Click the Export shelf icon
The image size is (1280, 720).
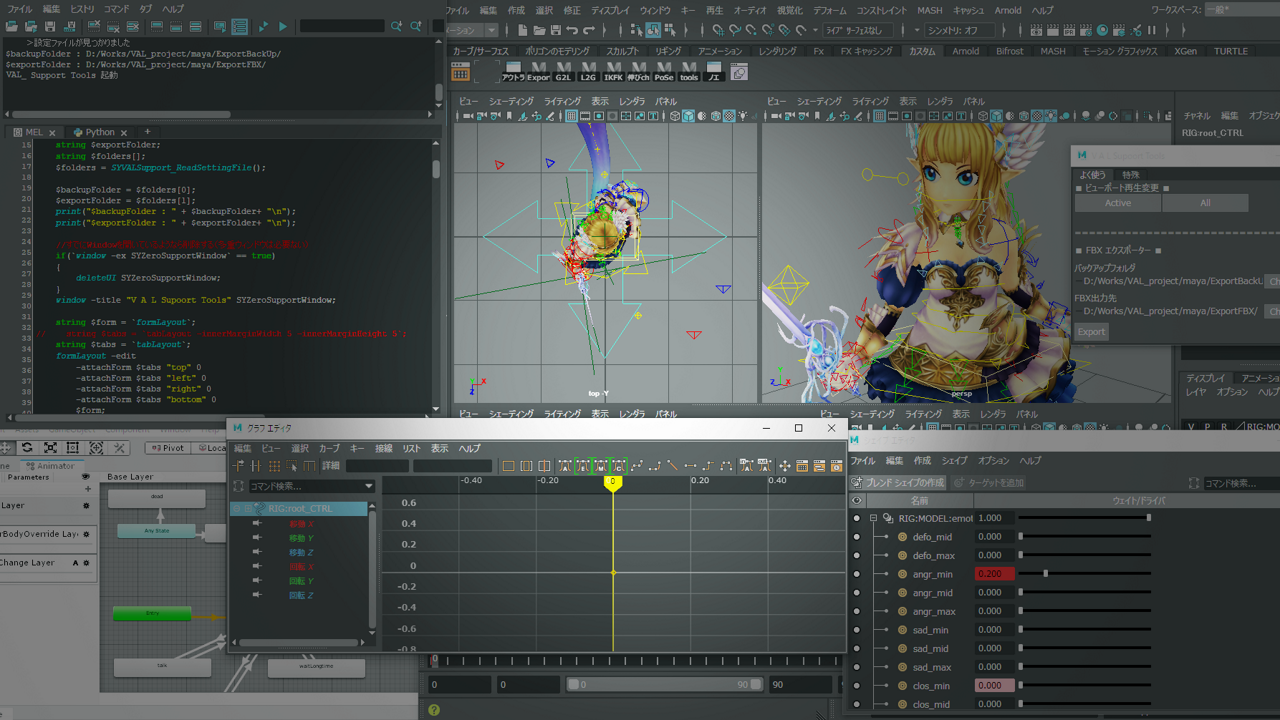click(538, 72)
